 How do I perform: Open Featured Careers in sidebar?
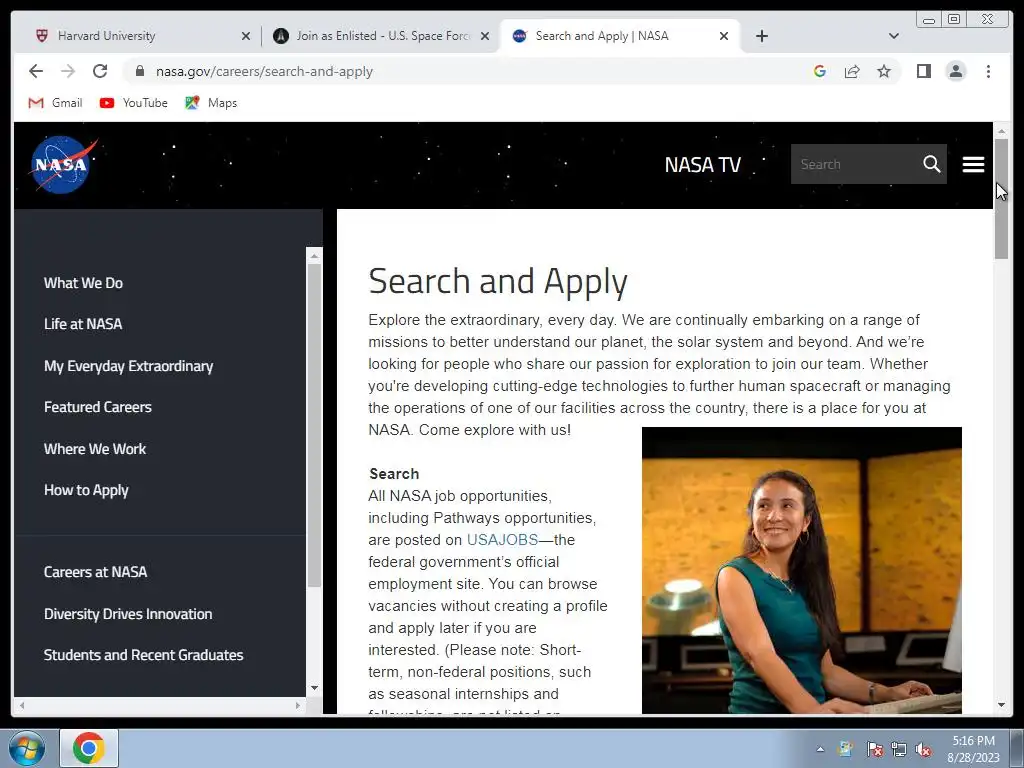click(98, 407)
